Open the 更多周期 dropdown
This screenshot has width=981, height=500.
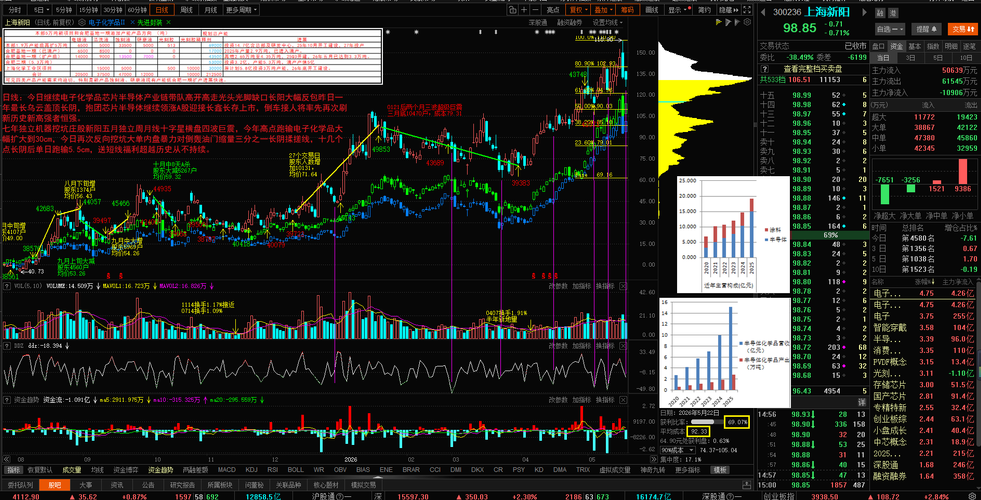point(241,10)
